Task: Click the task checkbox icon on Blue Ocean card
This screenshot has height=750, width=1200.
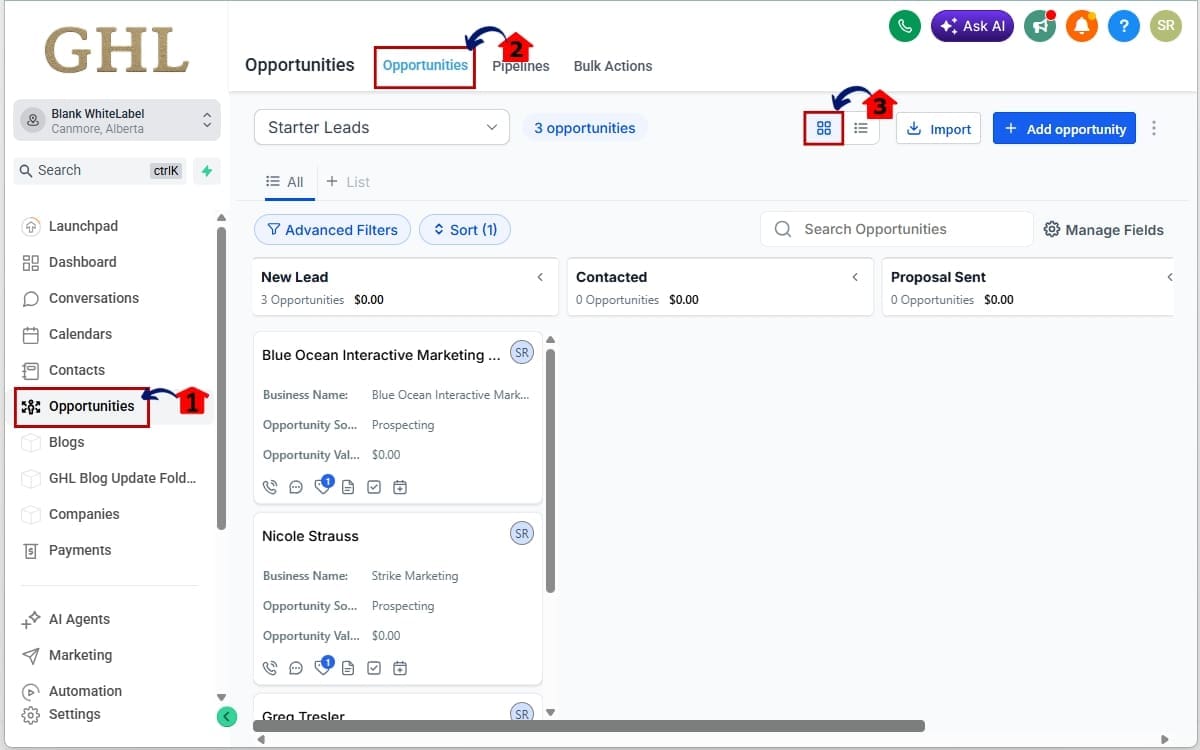Action: [374, 487]
